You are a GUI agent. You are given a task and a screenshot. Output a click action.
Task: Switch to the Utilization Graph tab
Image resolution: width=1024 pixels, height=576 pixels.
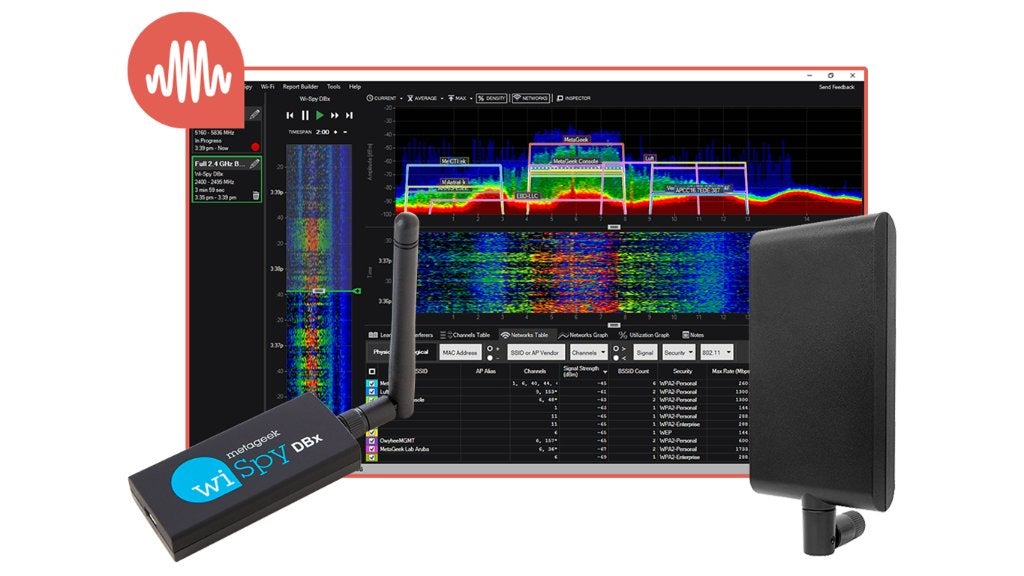point(644,335)
